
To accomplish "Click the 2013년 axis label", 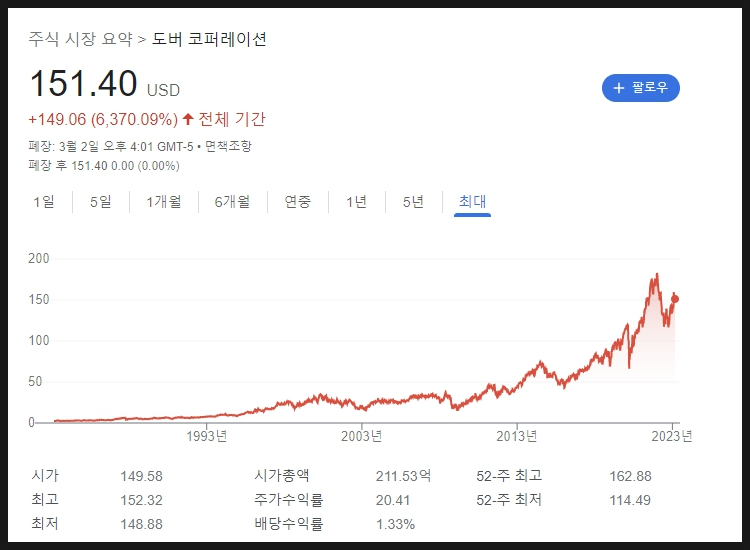I will click(517, 436).
